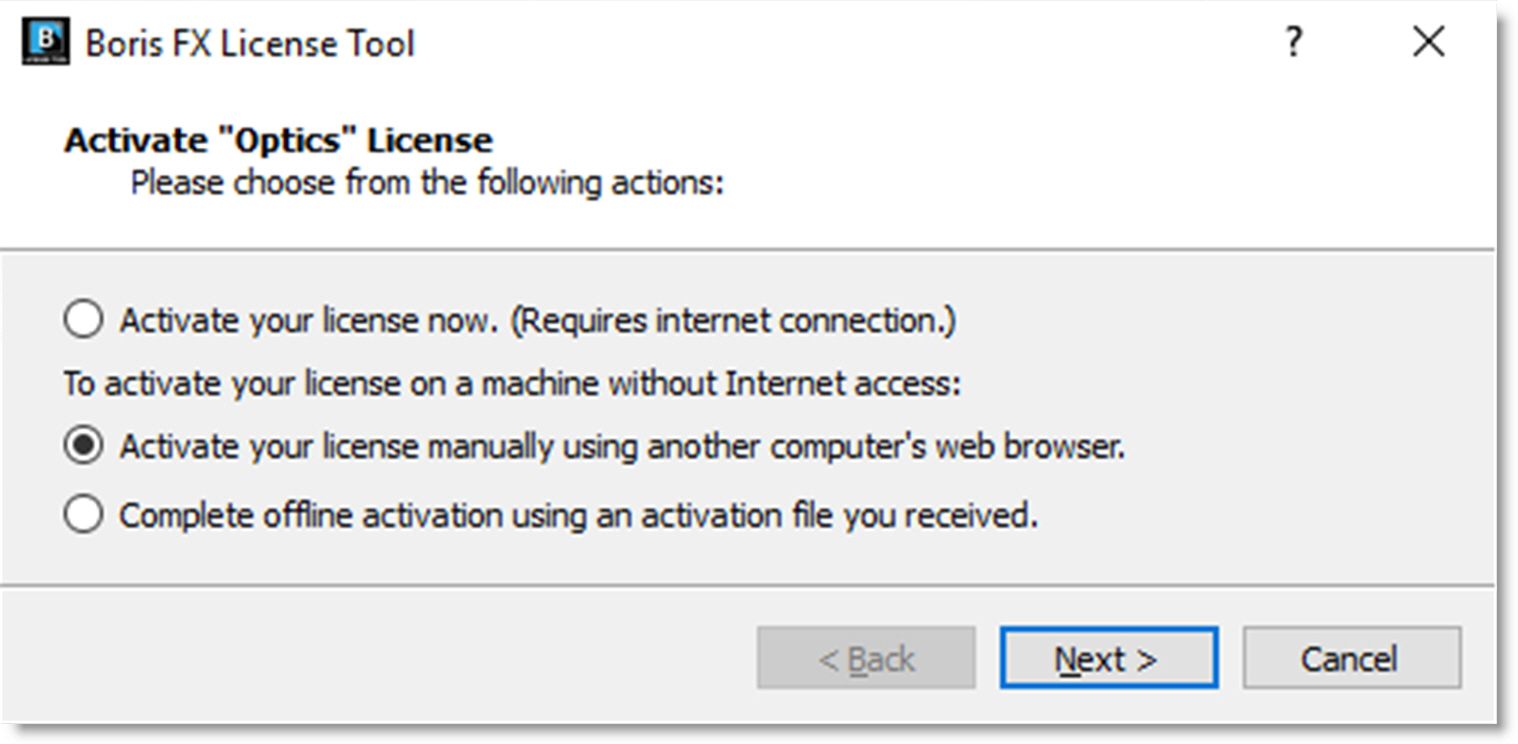Image resolution: width=1518 pixels, height=744 pixels.
Task: Choose the manual activation via web browser radio button
Action: 83,446
